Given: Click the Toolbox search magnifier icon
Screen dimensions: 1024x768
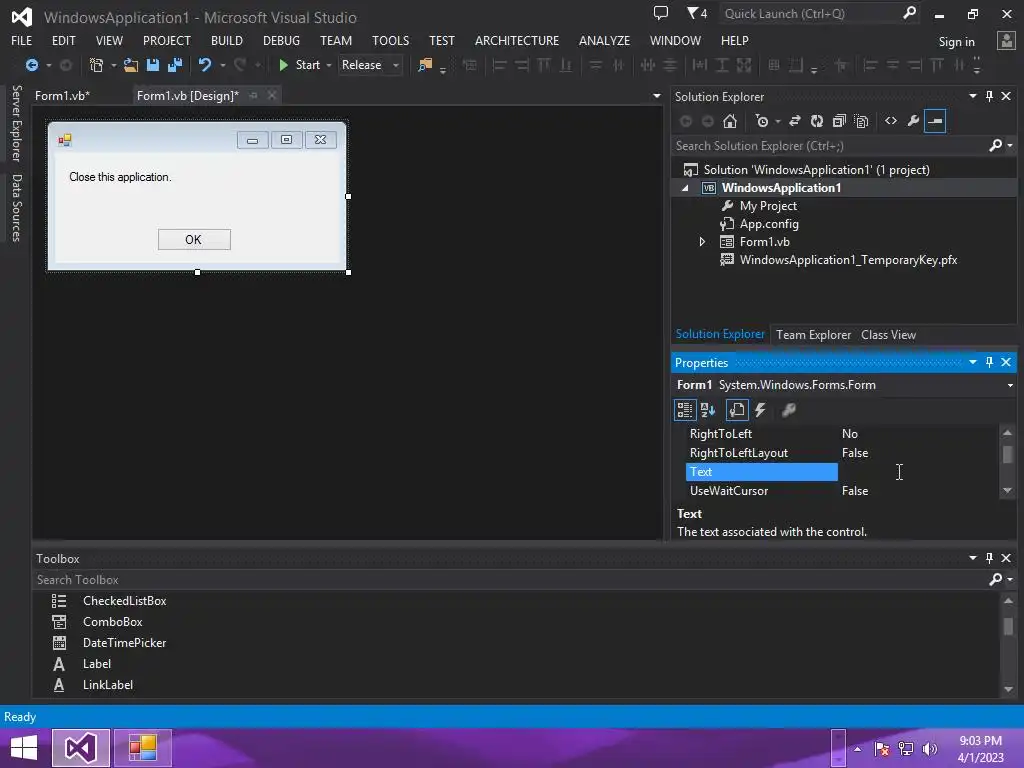Looking at the screenshot, I should click(995, 579).
